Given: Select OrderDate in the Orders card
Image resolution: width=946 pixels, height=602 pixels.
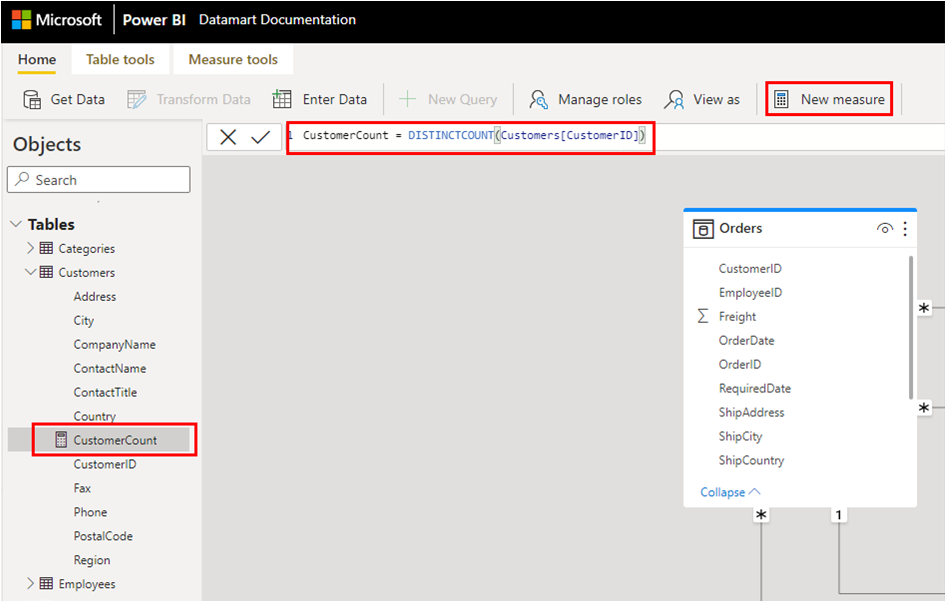Looking at the screenshot, I should 746,340.
